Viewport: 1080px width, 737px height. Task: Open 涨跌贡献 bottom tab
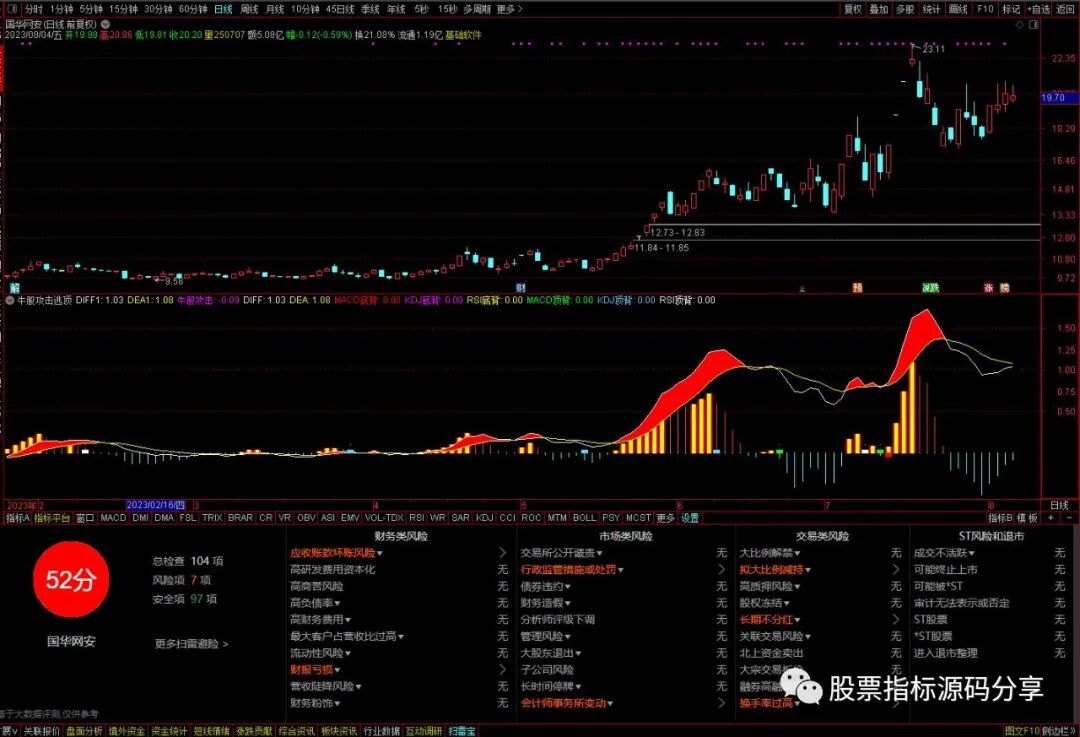point(253,731)
